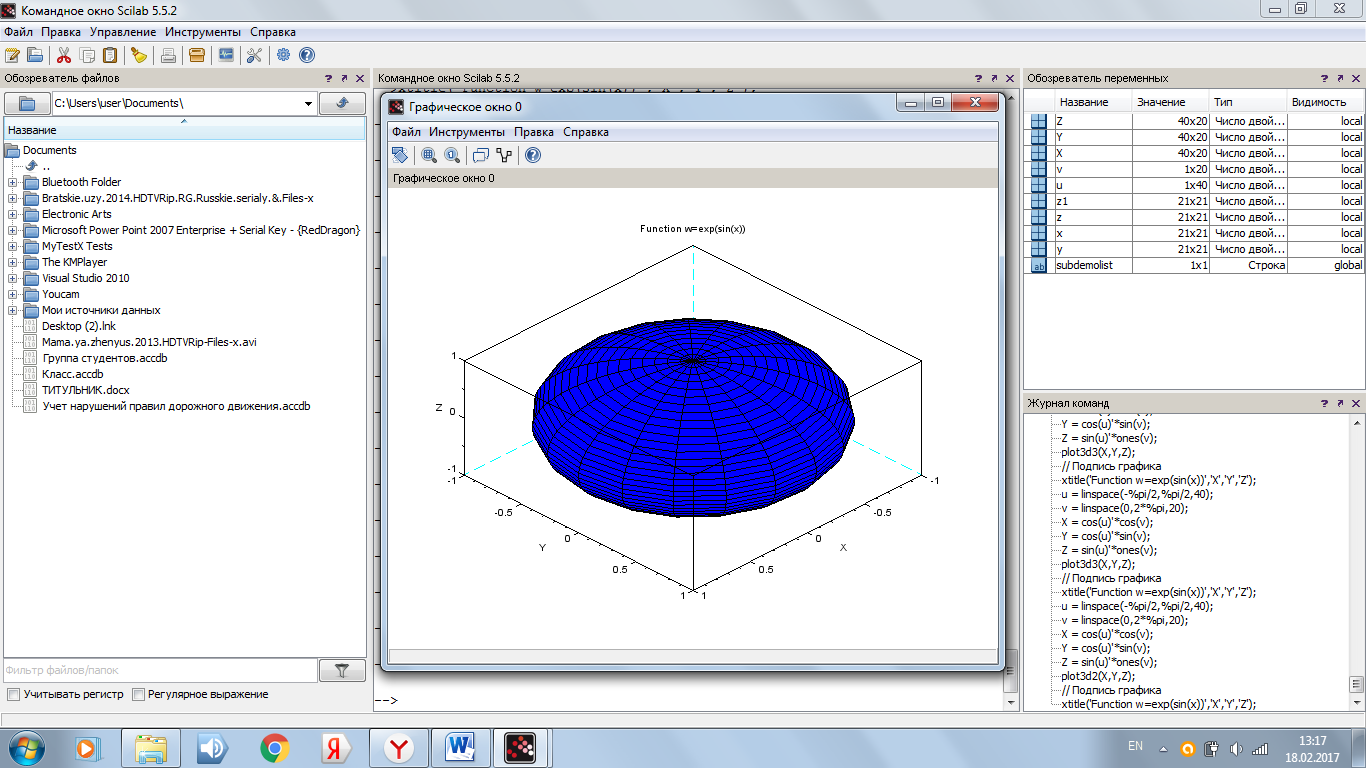Screen dimensions: 1366x768
Task: Click the file filter input field
Action: click(160, 671)
